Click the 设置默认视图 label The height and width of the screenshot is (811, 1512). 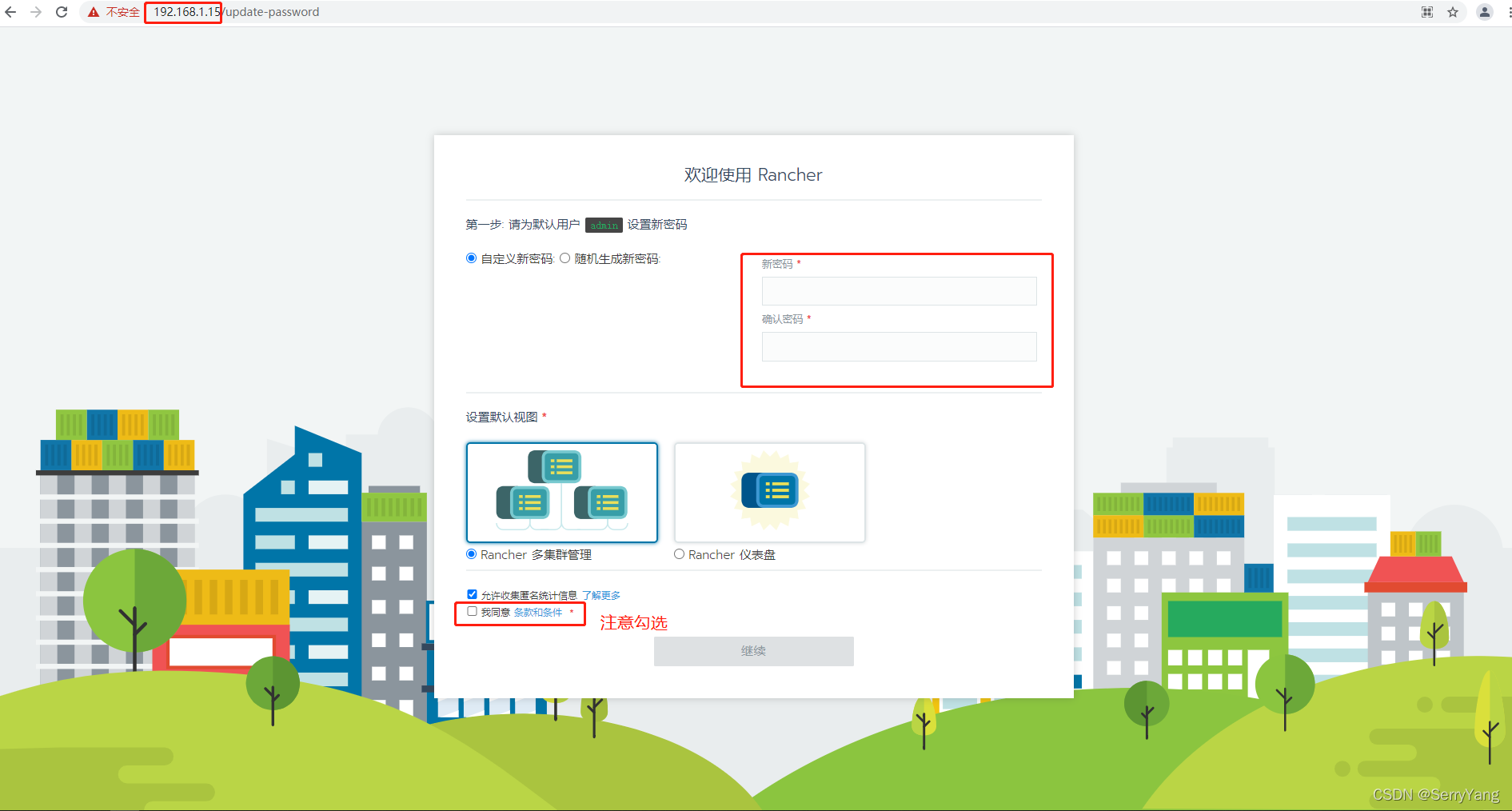(x=501, y=417)
